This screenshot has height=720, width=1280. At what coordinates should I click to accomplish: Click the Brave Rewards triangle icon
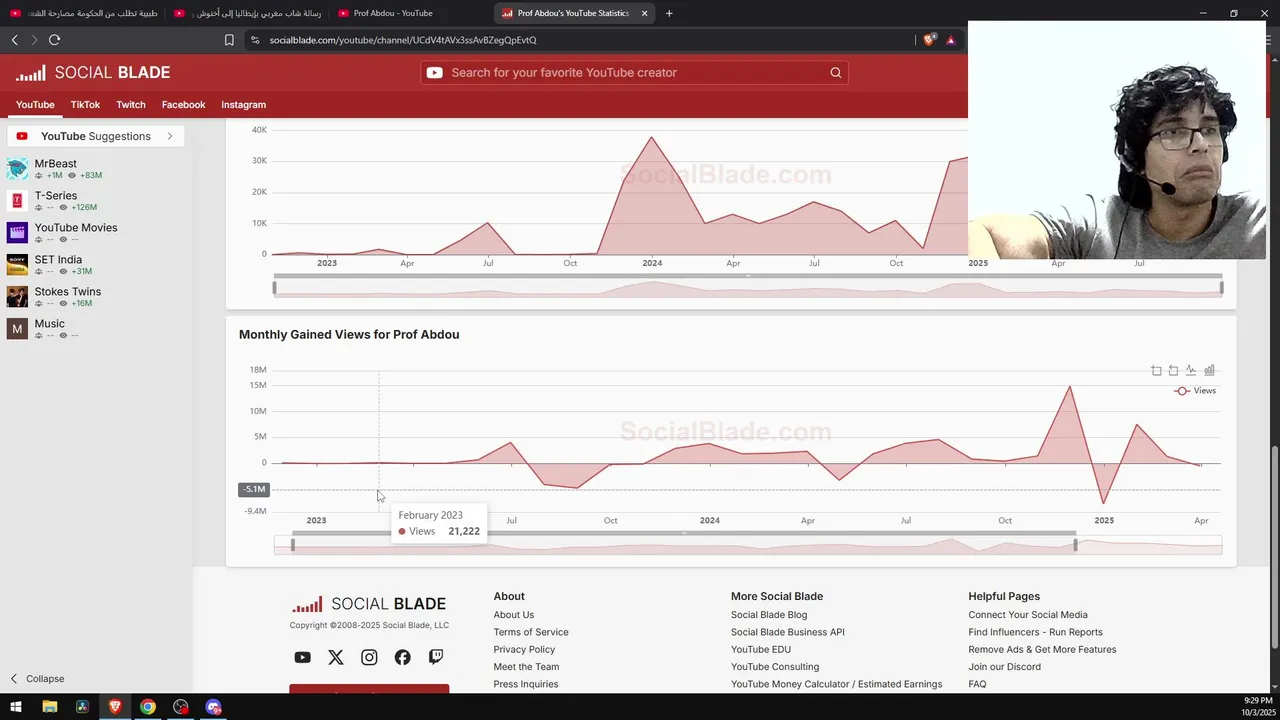click(x=950, y=40)
